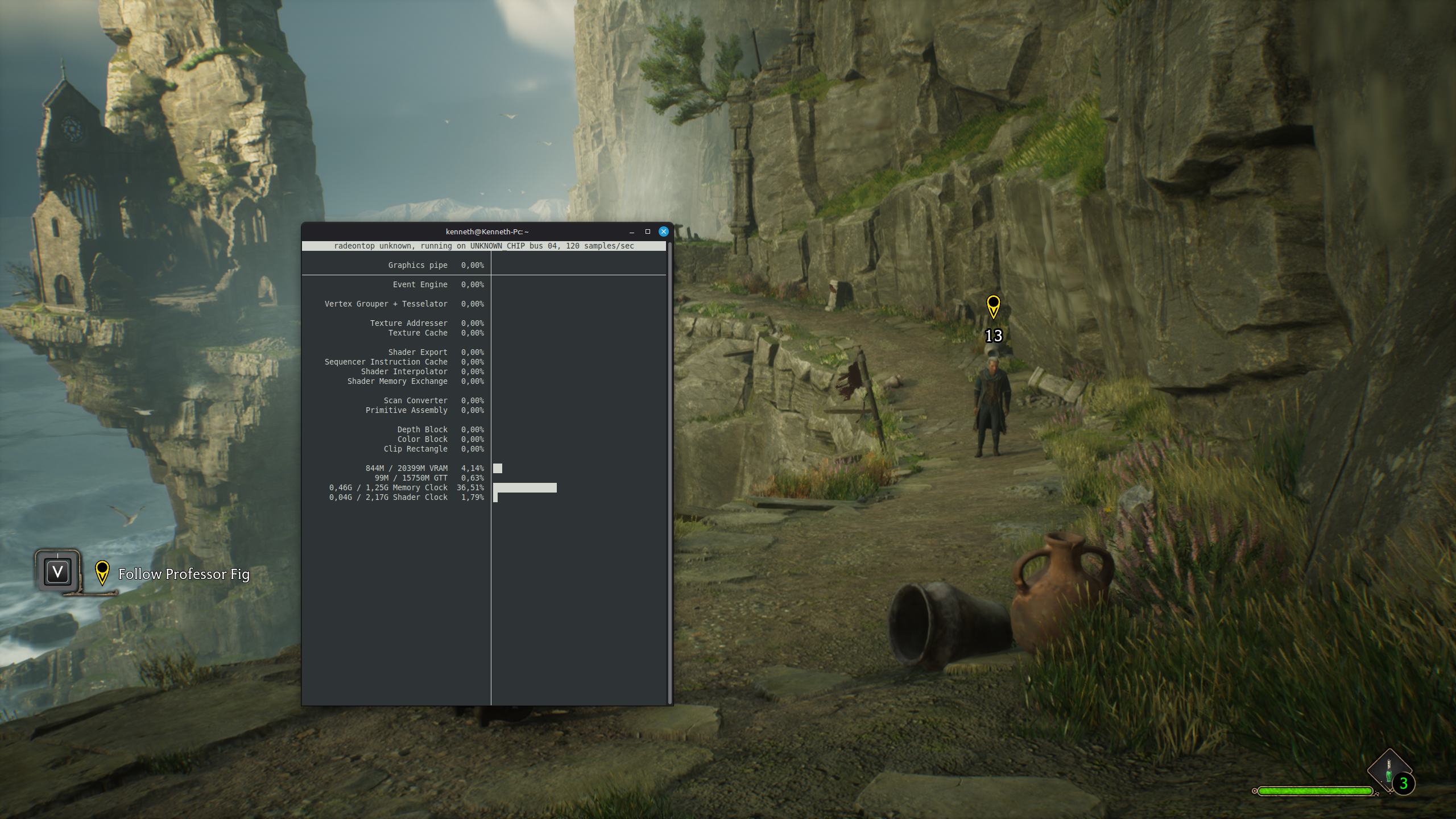This screenshot has width=1456, height=819.
Task: Click the green potion count number 3
Action: pos(1404,784)
